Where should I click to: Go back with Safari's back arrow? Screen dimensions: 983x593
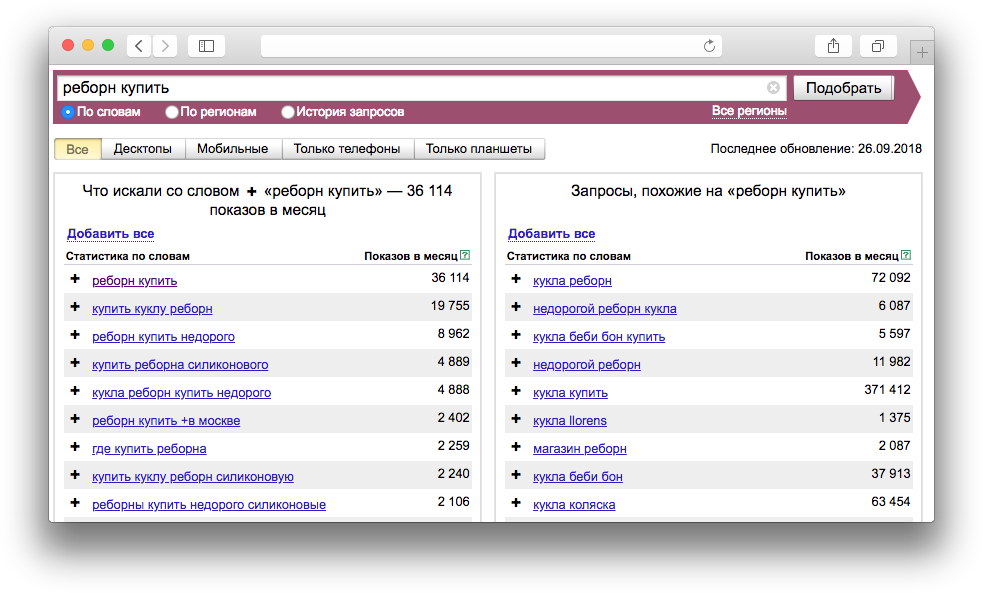tap(138, 46)
